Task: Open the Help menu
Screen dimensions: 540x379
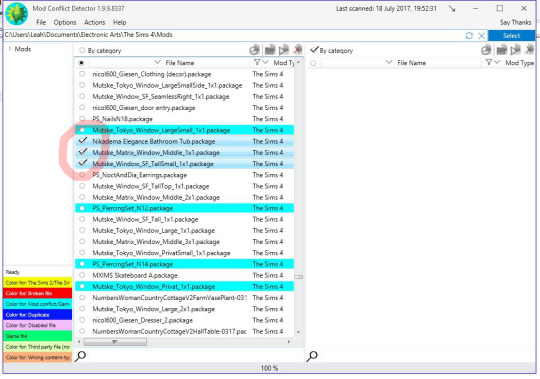Action: click(120, 22)
